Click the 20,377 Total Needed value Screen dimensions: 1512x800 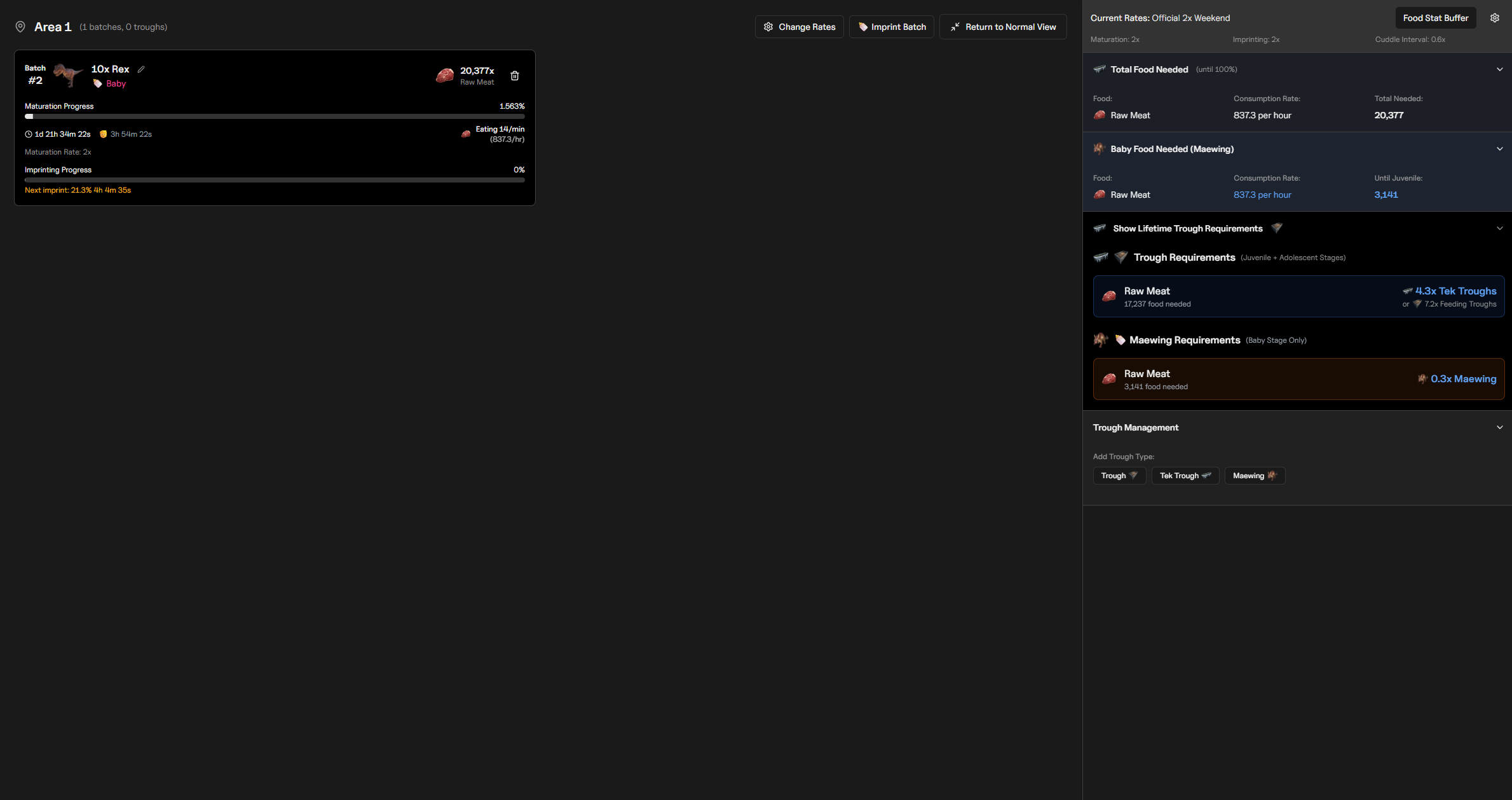[1389, 115]
